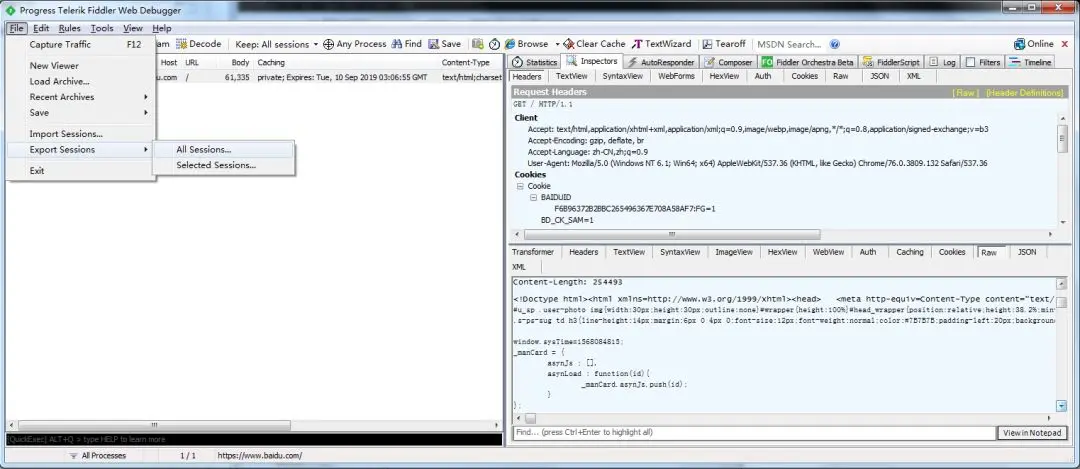The image size is (1080, 469).
Task: Open the Log tab
Action: pos(942,62)
